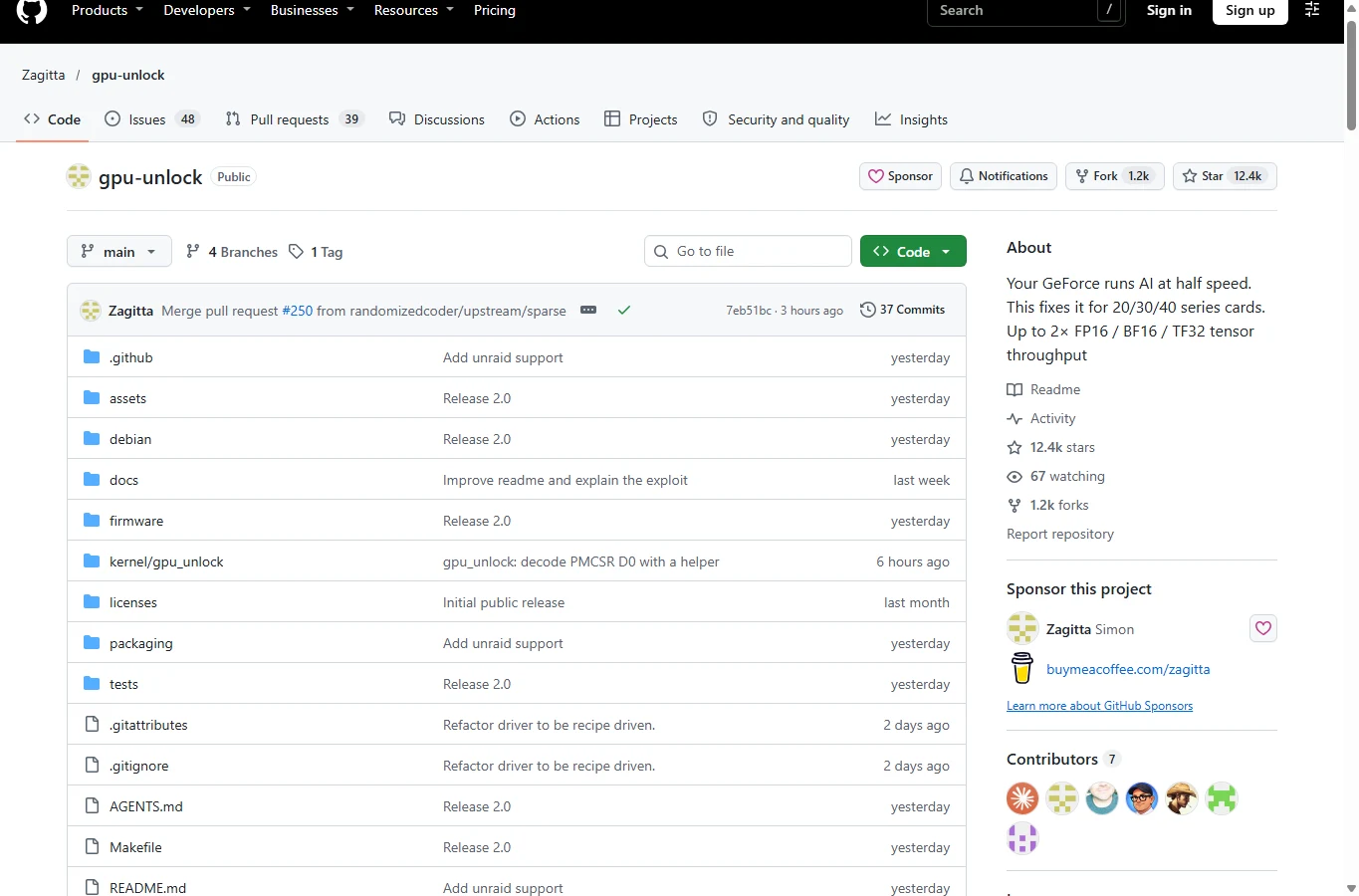This screenshot has height=896, width=1359.
Task: Click the 1 Tag link
Action: [x=316, y=252]
